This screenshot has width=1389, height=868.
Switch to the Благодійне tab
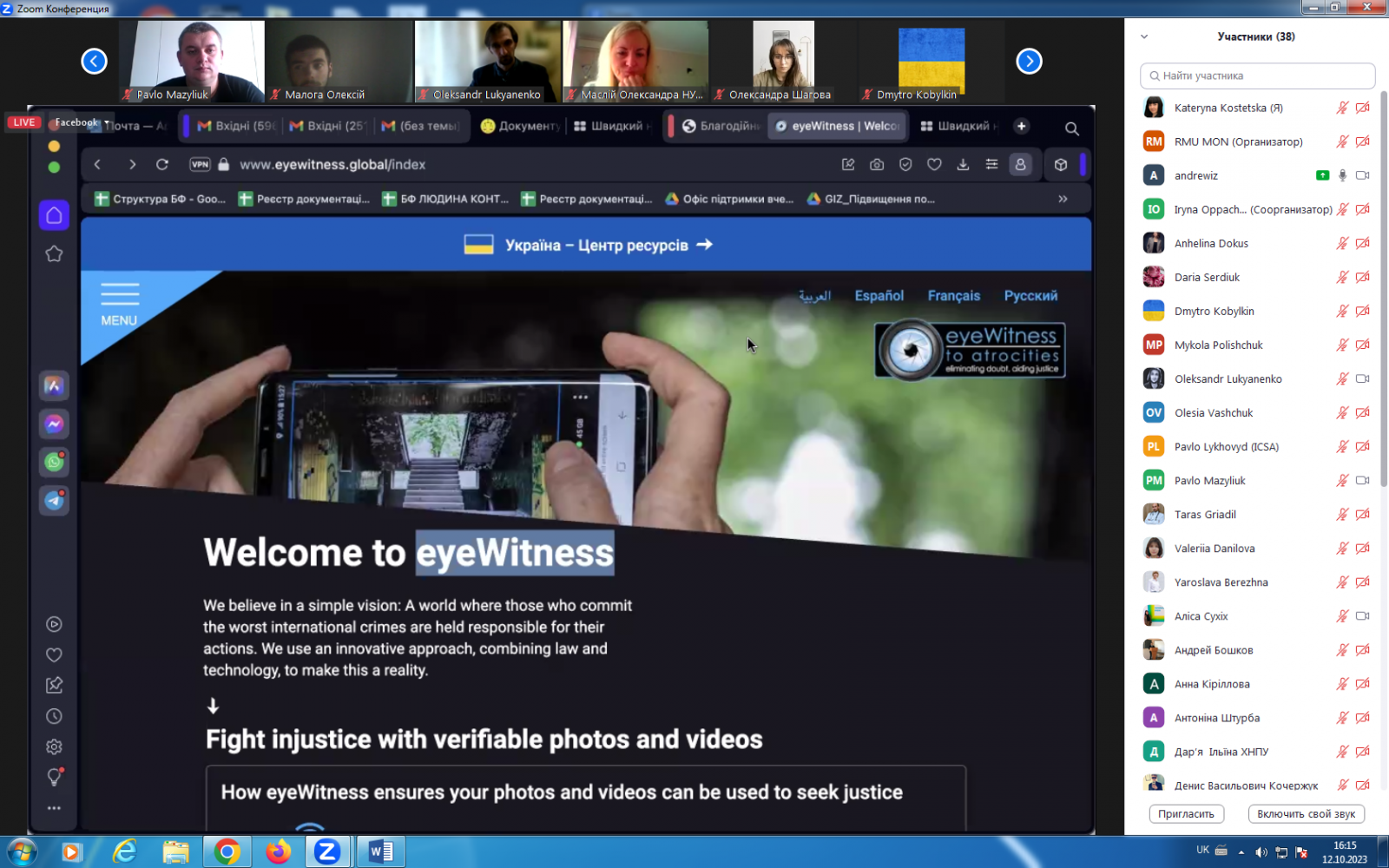pos(719,126)
